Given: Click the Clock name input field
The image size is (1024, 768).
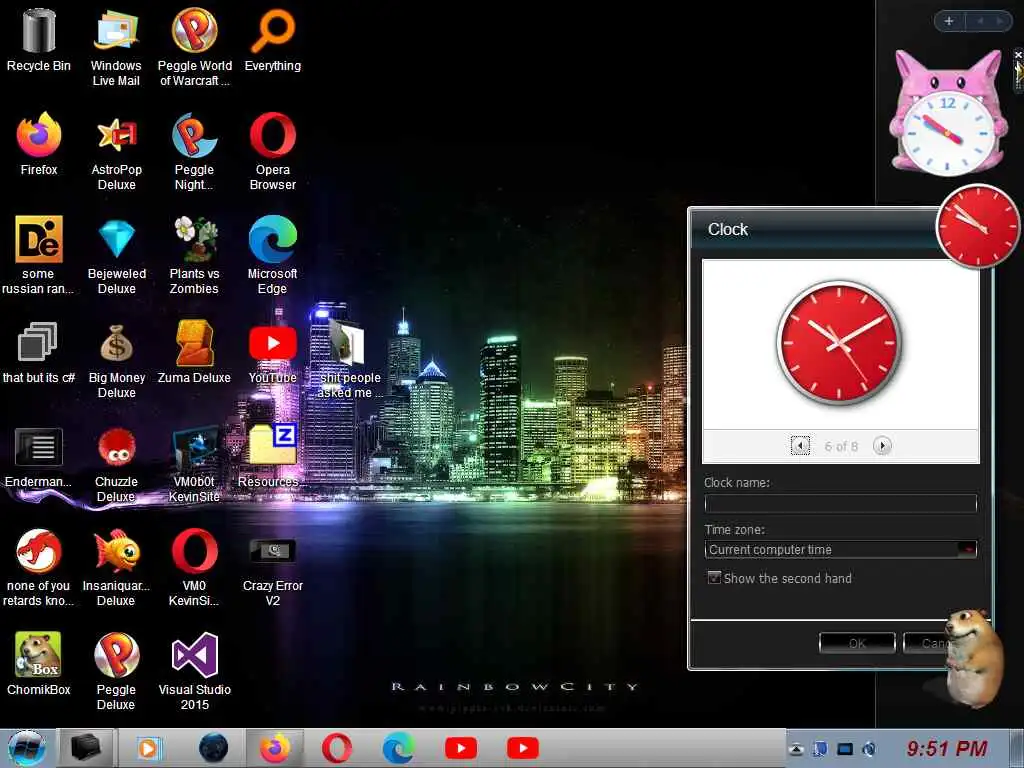Looking at the screenshot, I should pos(841,503).
